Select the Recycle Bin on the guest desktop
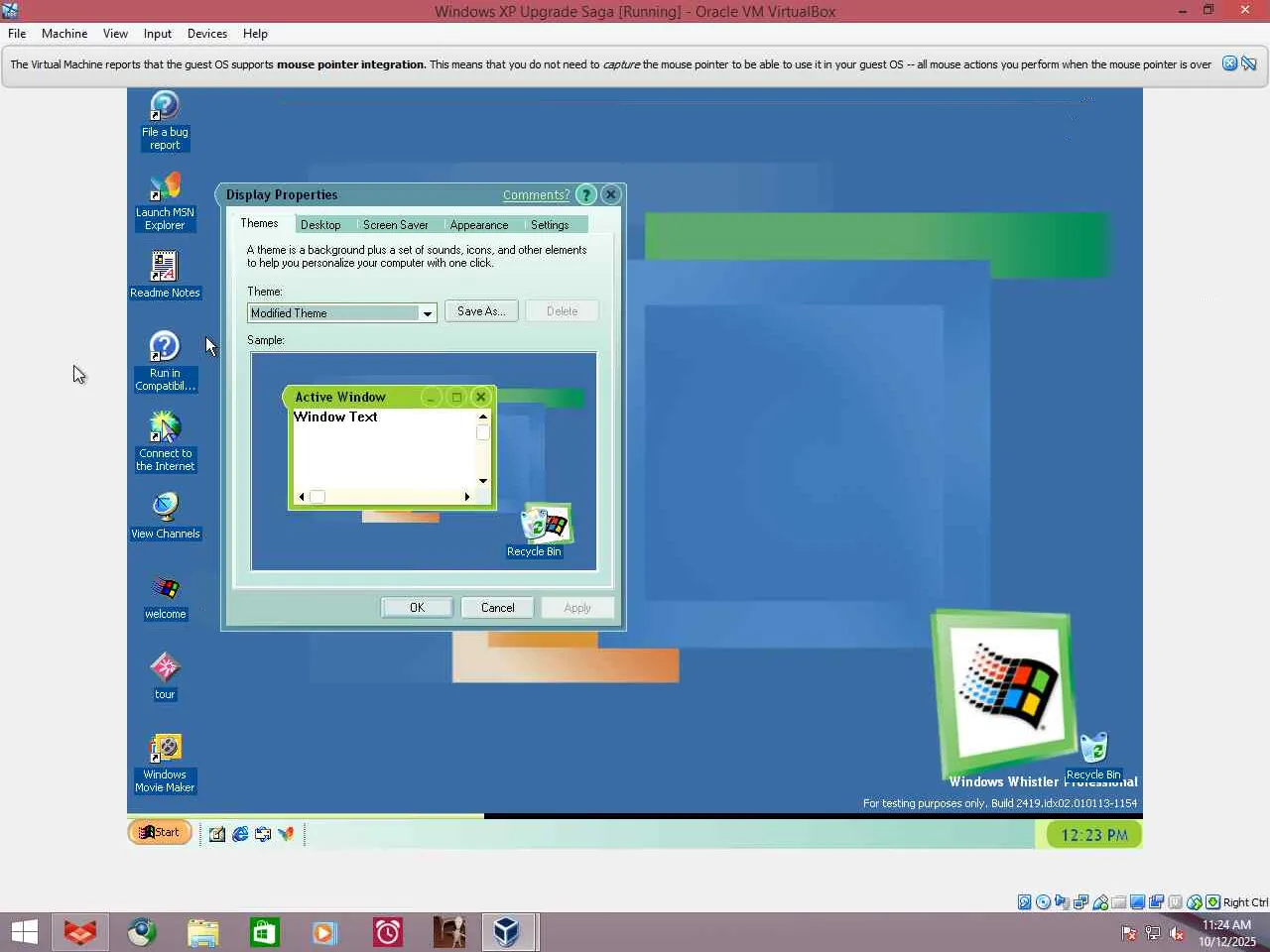The width and height of the screenshot is (1270, 952). pyautogui.click(x=1093, y=758)
